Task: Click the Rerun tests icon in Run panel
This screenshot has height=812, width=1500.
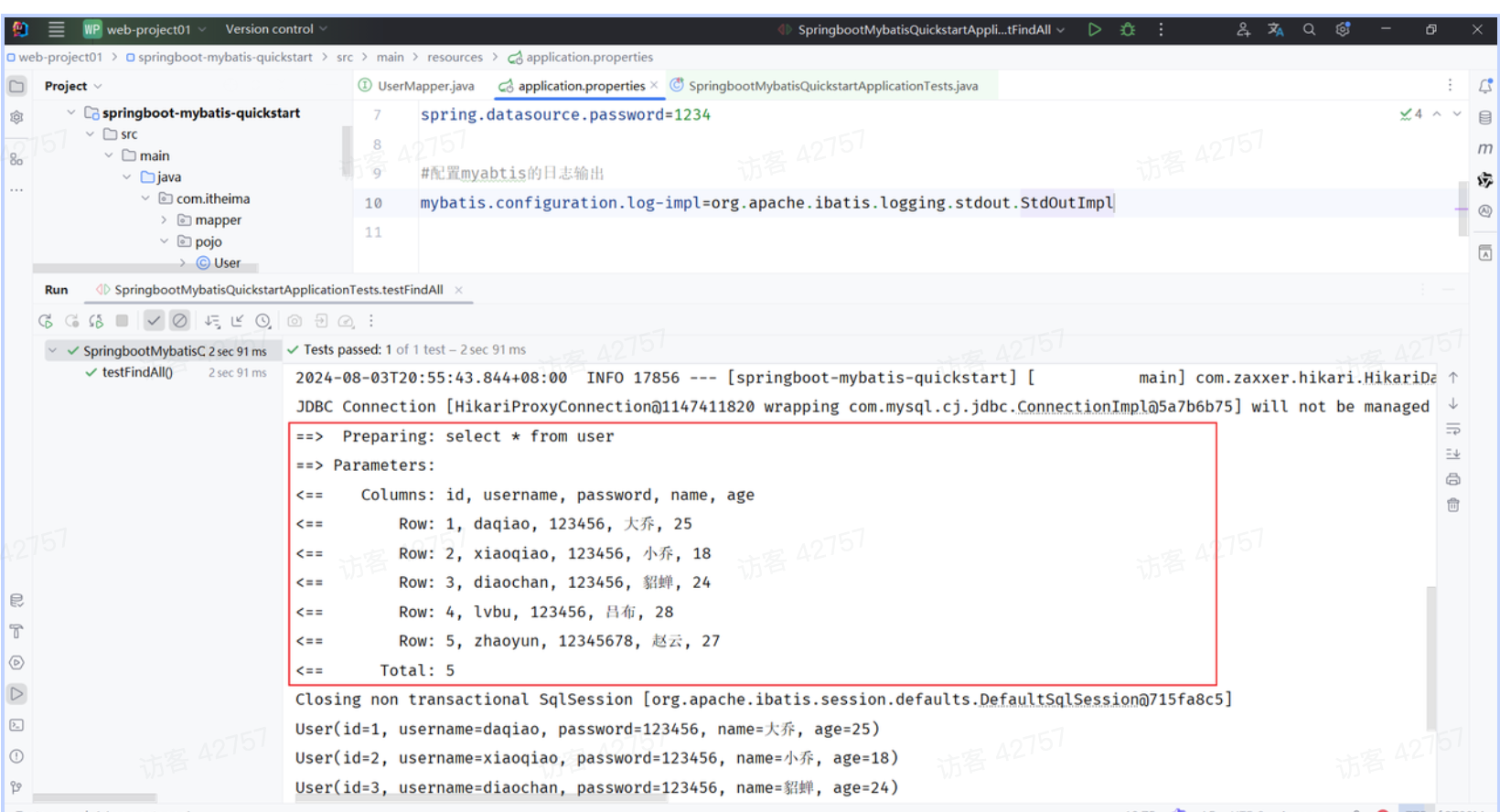Action: pyautogui.click(x=46, y=321)
